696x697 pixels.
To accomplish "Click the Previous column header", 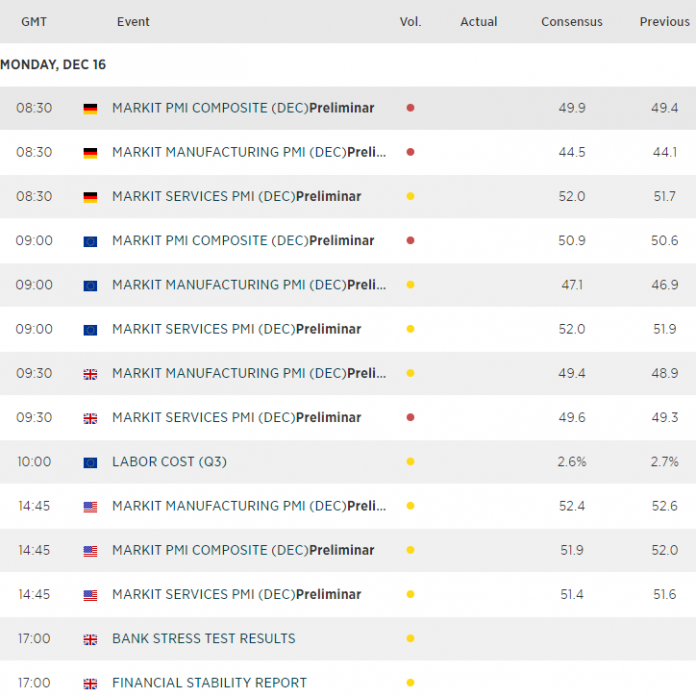I will (664, 22).
